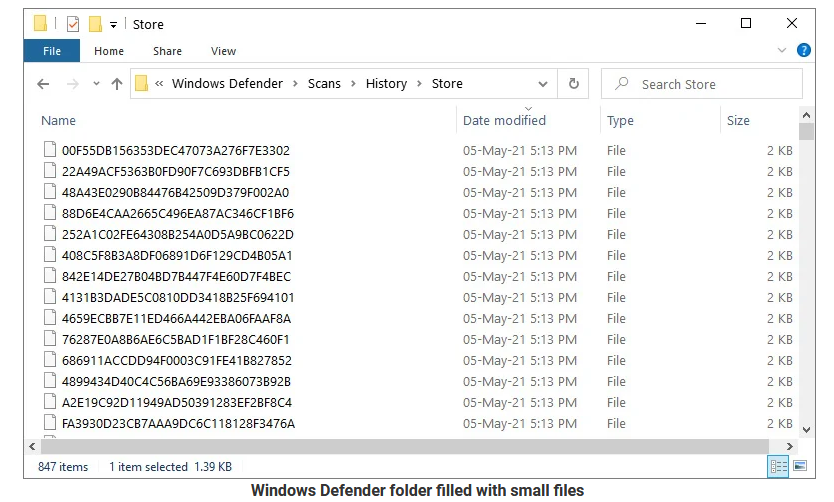834x502 pixels.
Task: Switch to the Home ribbon tab
Action: coord(109,51)
